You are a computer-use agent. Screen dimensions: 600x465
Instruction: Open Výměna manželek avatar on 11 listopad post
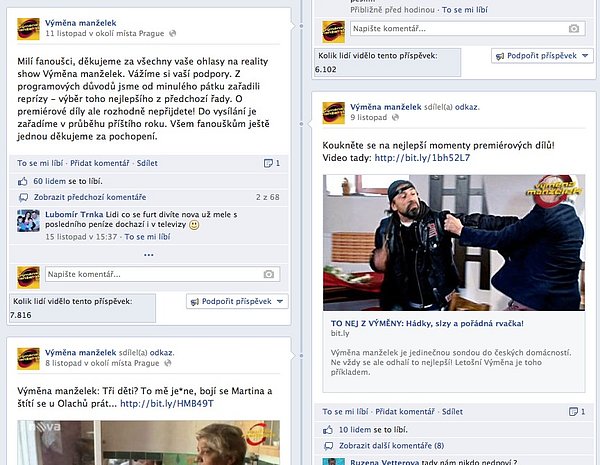point(28,29)
